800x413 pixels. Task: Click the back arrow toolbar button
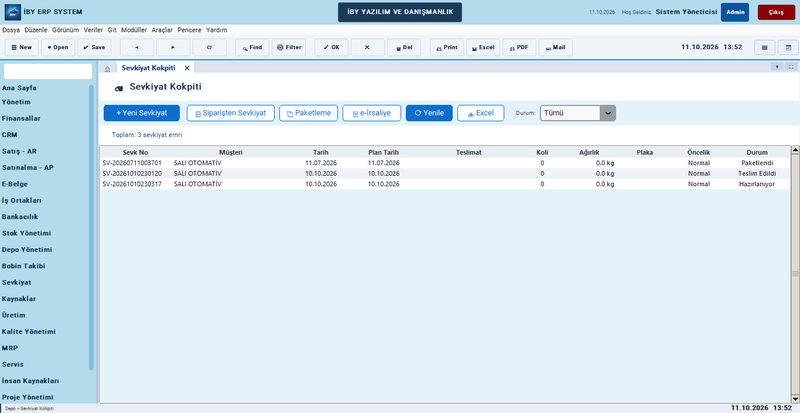pyautogui.click(x=137, y=47)
